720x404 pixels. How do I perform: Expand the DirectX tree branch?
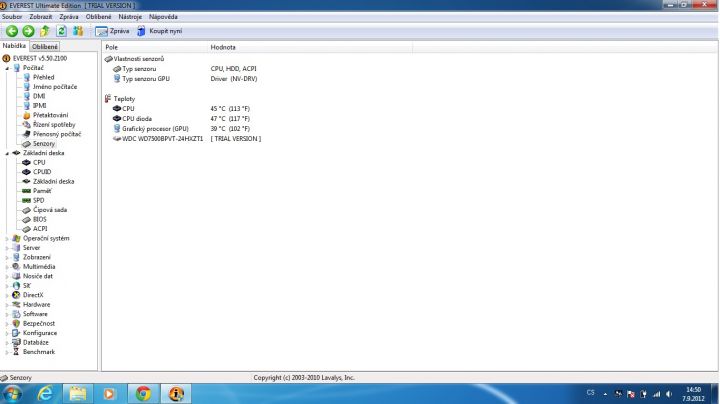coord(7,295)
